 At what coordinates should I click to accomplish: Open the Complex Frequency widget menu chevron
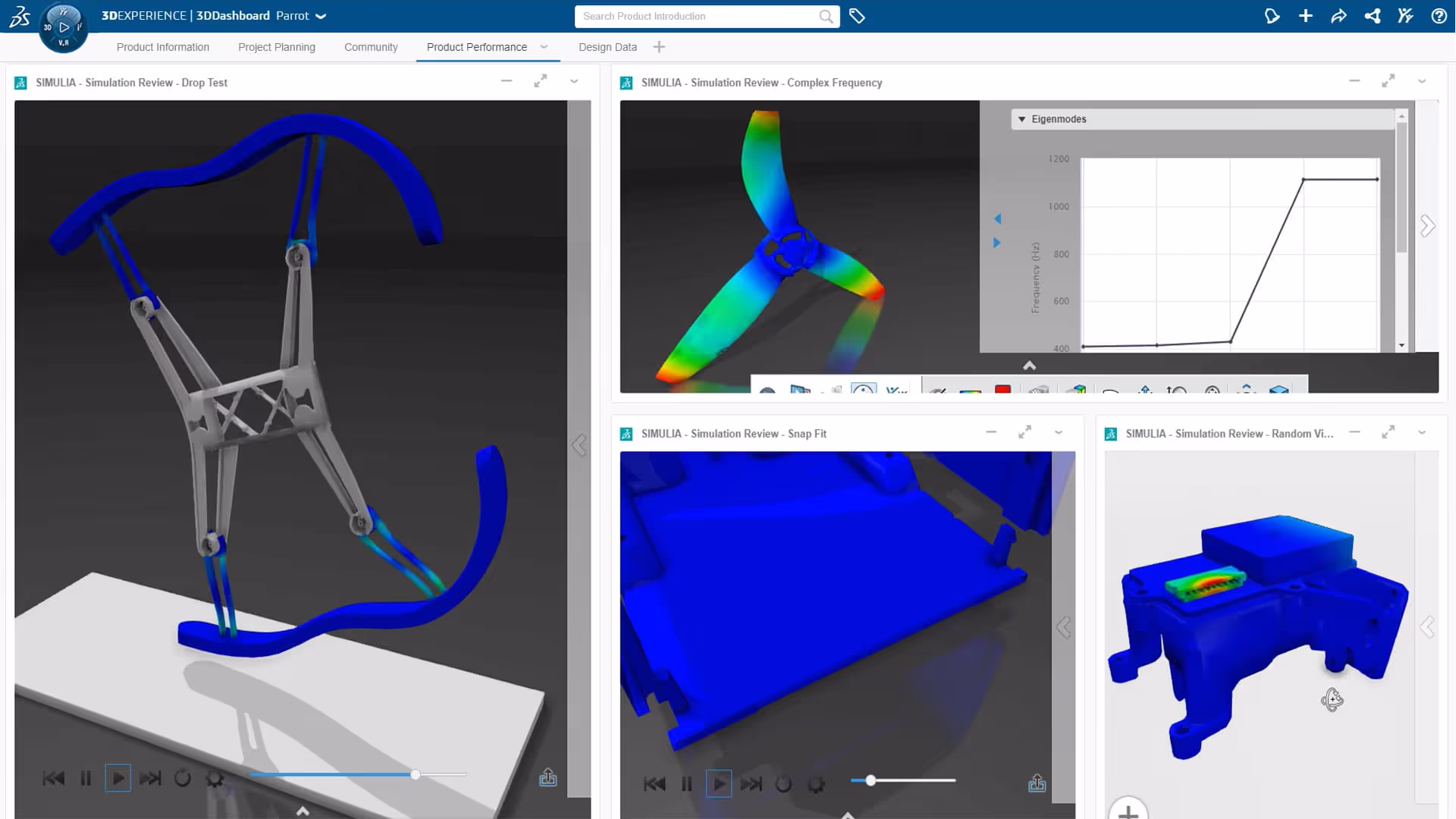(1422, 81)
